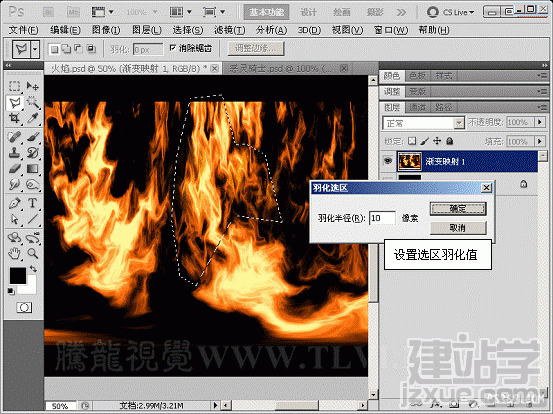Confirm feather dialog with 确定 button
The image size is (553, 414).
[458, 209]
